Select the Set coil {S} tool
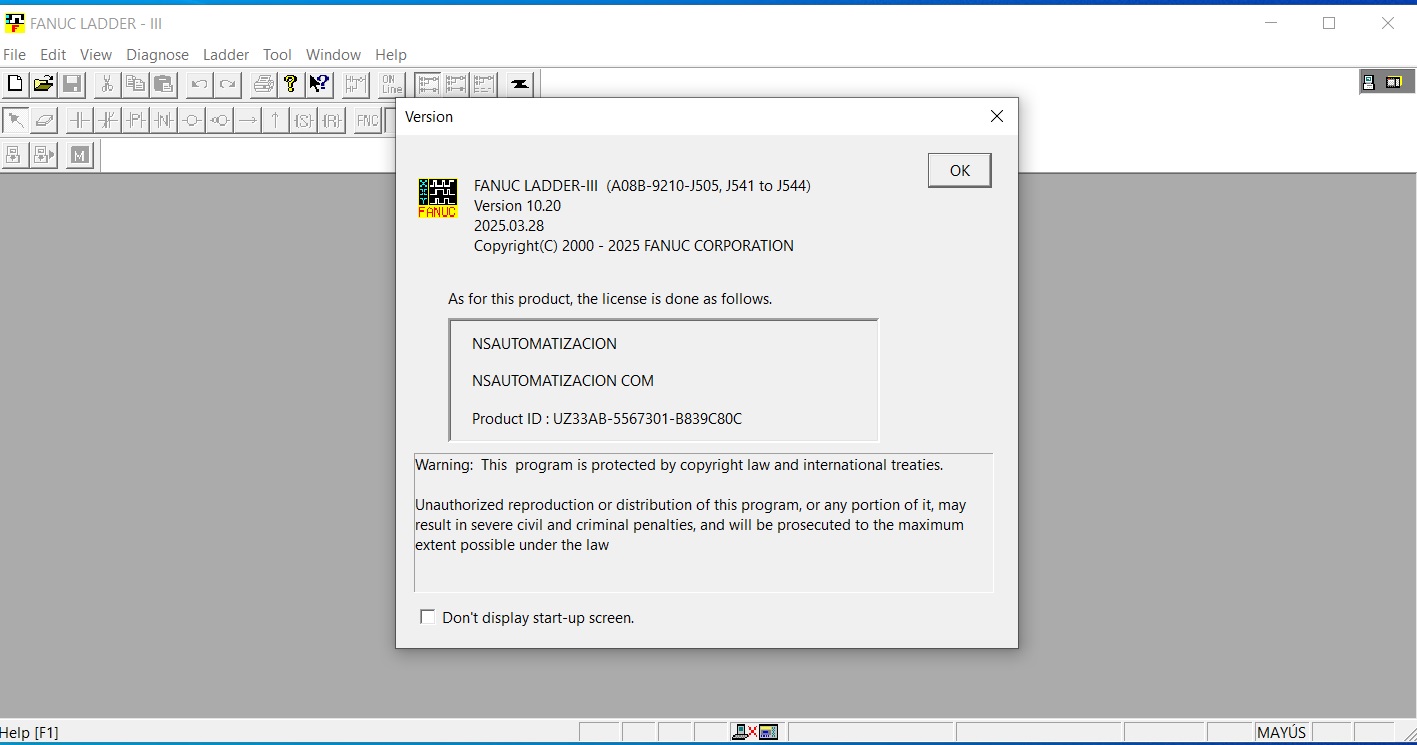This screenshot has height=745, width=1417. pos(302,120)
